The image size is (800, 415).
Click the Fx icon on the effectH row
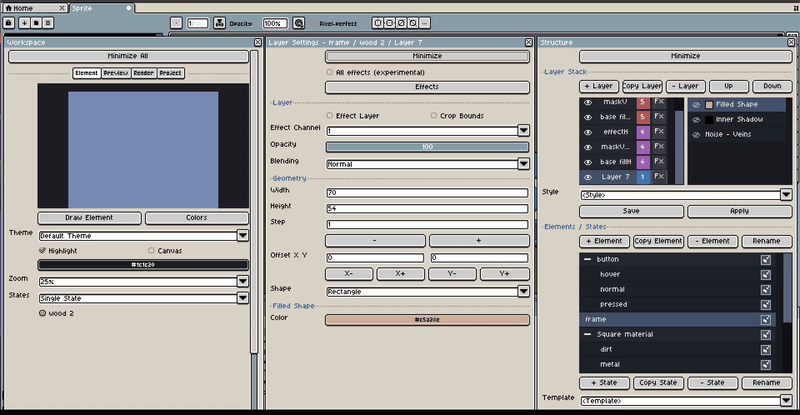tap(659, 132)
